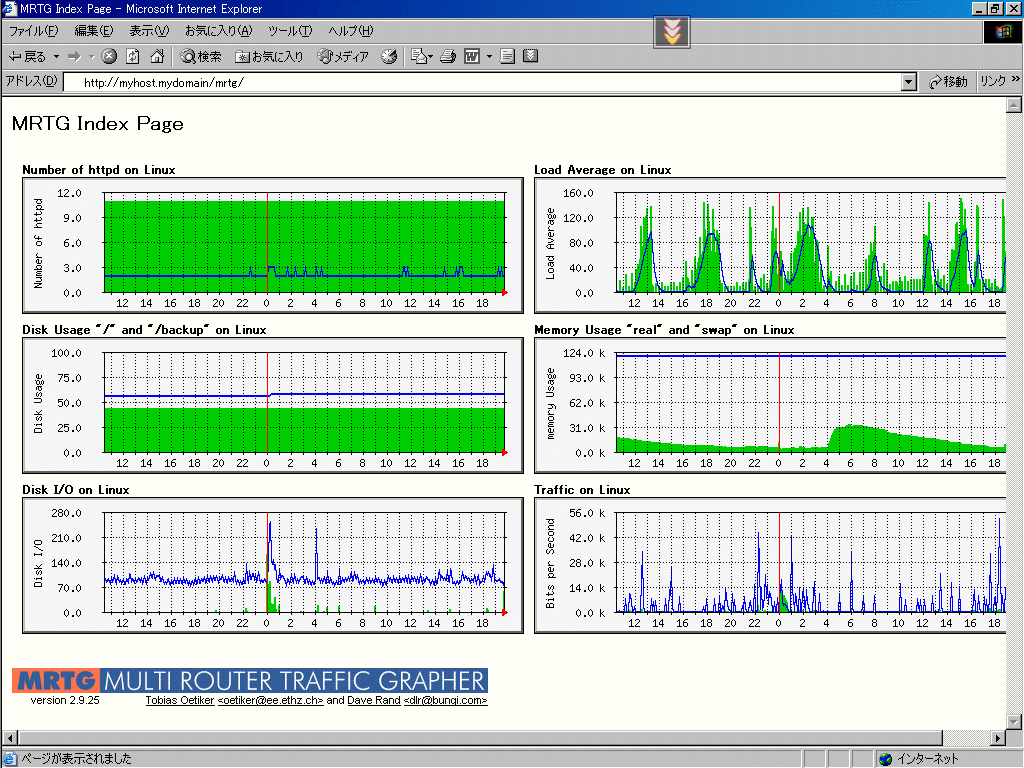Open the History icon in toolbar
Viewport: 1024px width, 768px height.
click(390, 57)
